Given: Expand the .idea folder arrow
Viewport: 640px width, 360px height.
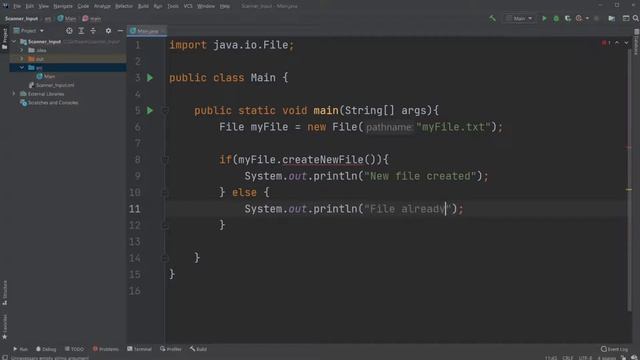Looking at the screenshot, I should coord(22,50).
